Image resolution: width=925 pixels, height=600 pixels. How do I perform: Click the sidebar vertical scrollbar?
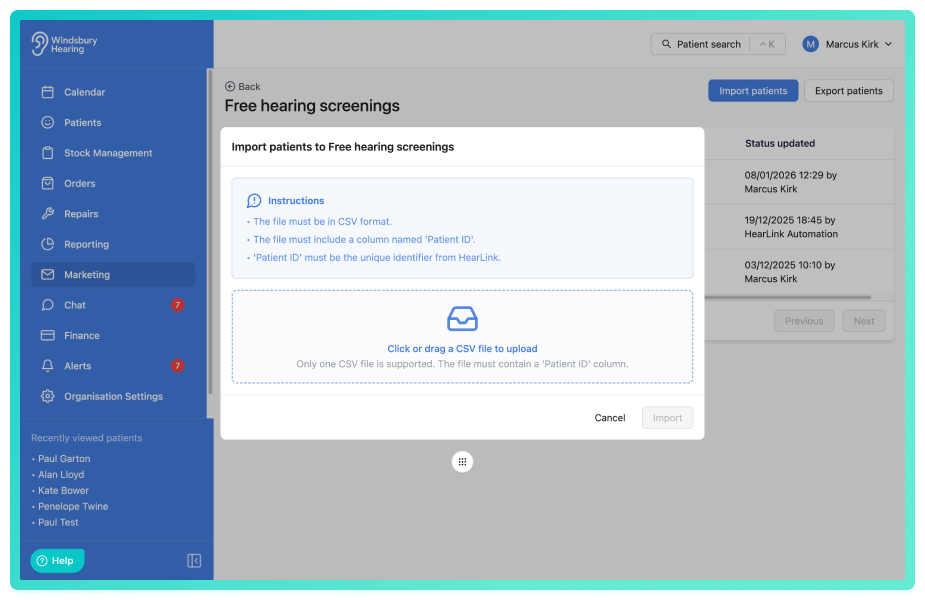(210, 232)
